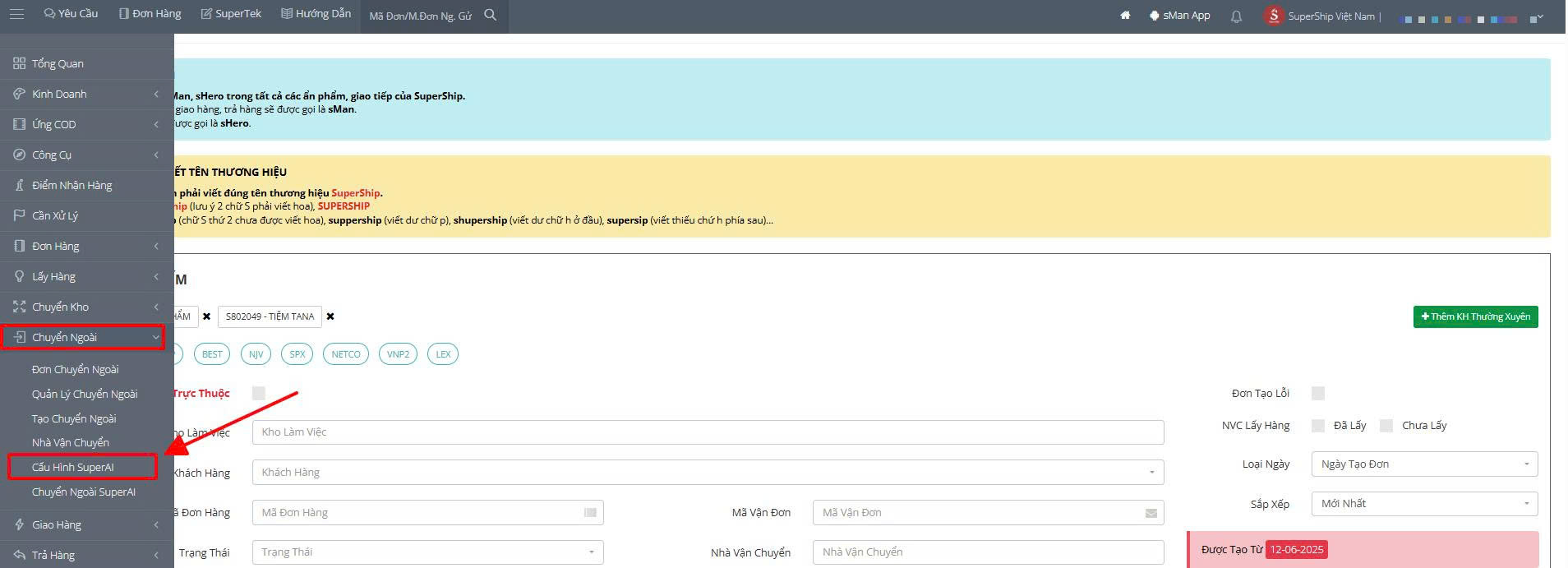Screen dimensions: 1568x568
Task: Tick the Chưa Lấy checkbox
Action: tap(1386, 425)
